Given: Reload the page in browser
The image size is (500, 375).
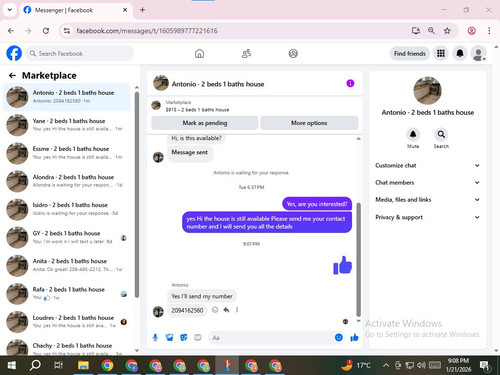Looking at the screenshot, I should (x=46, y=31).
